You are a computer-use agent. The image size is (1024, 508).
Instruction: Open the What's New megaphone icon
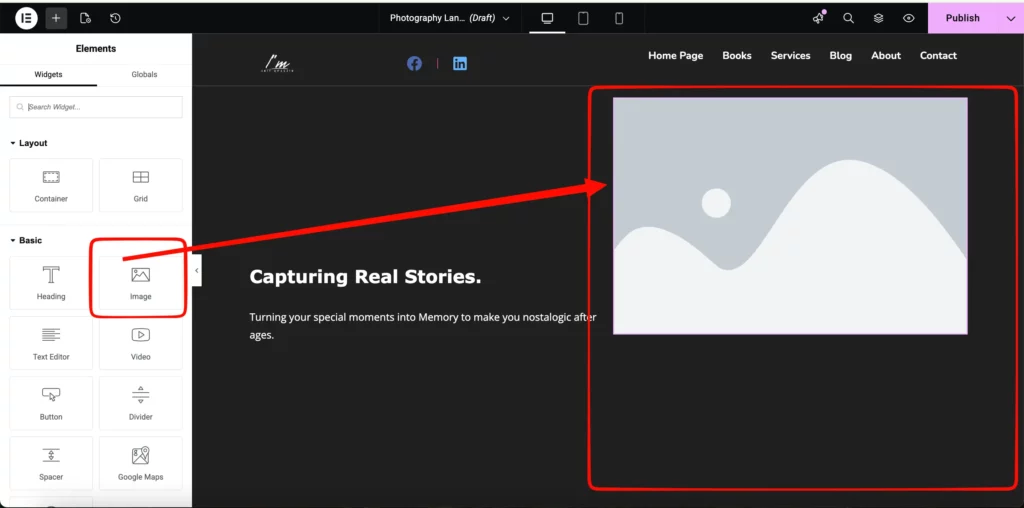point(818,18)
